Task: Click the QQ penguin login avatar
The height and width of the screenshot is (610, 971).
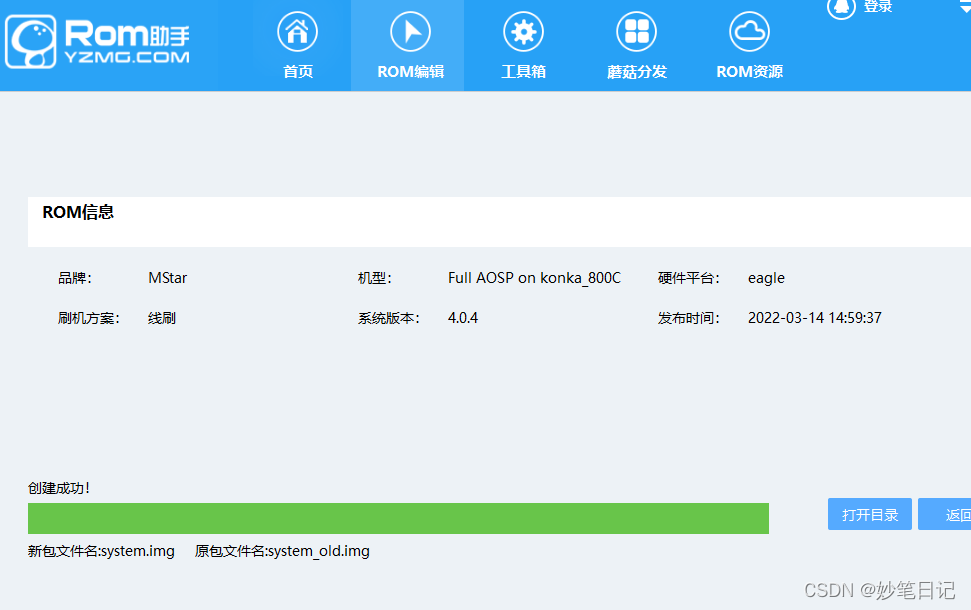Action: point(841,7)
